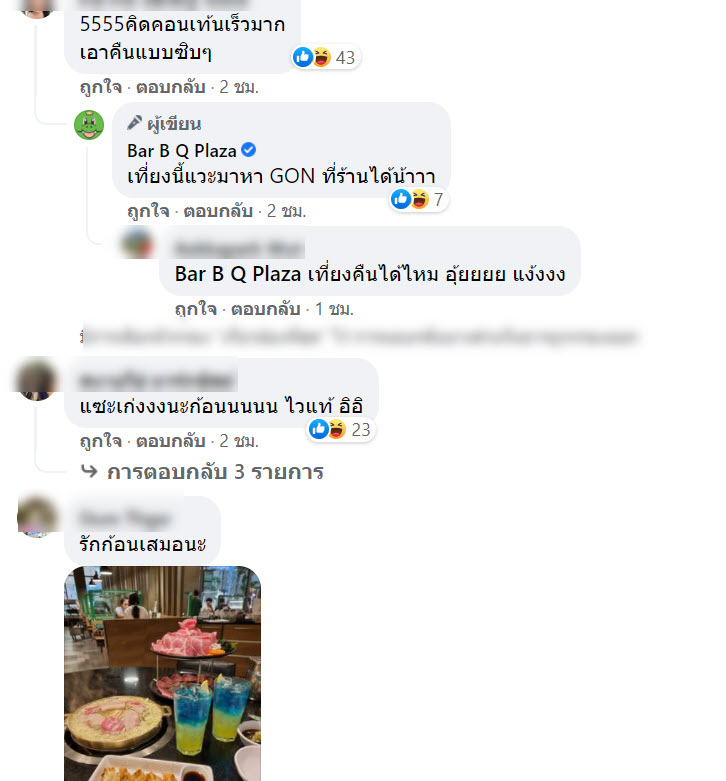726x781 pixels.
Task: Like the Bar B Q Plaza author reply
Action: [148, 211]
